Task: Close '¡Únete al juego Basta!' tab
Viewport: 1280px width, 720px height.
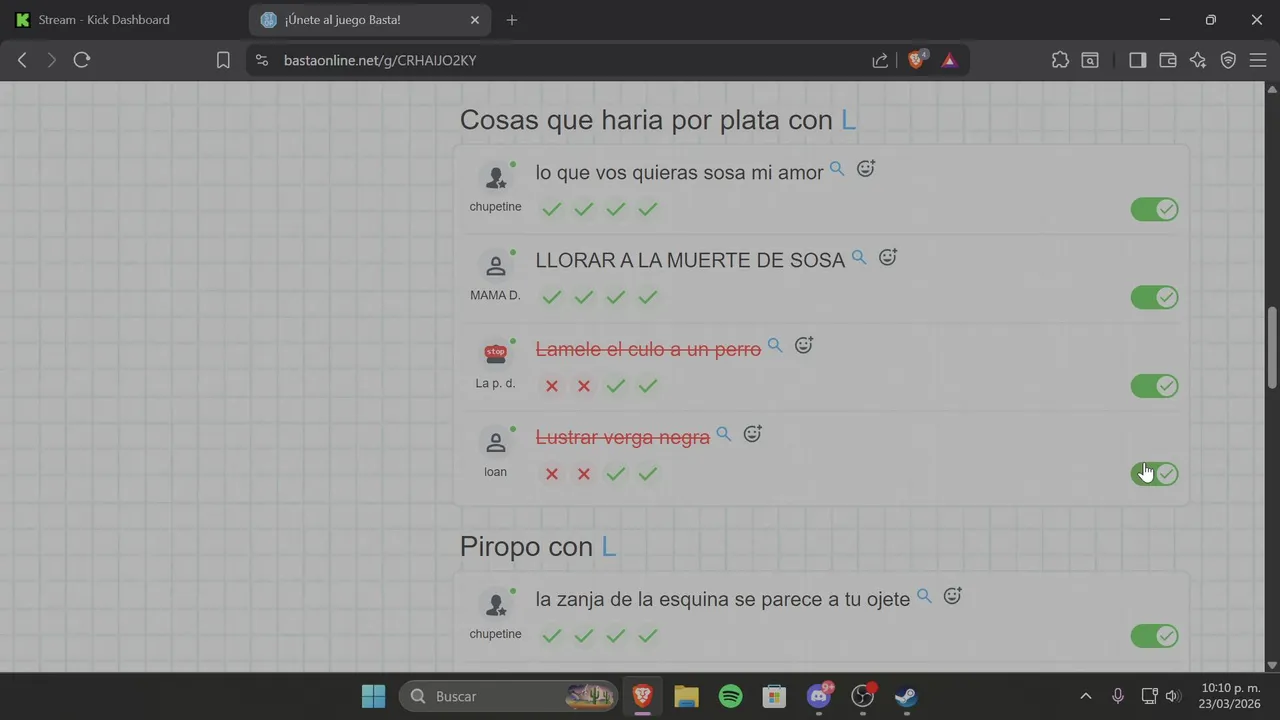Action: point(475,20)
